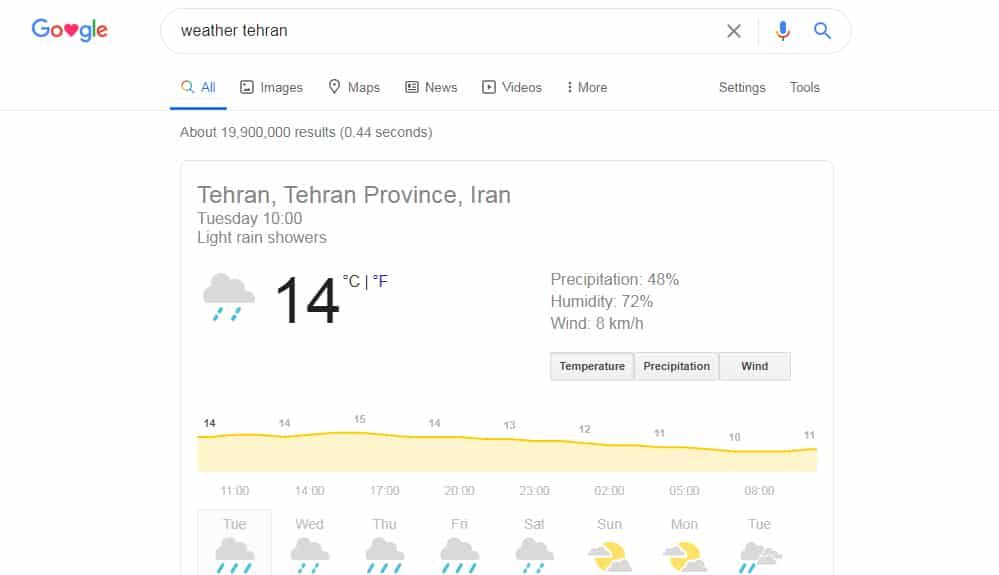The width and height of the screenshot is (999, 575).
Task: Click the Google logo
Action: tap(69, 30)
